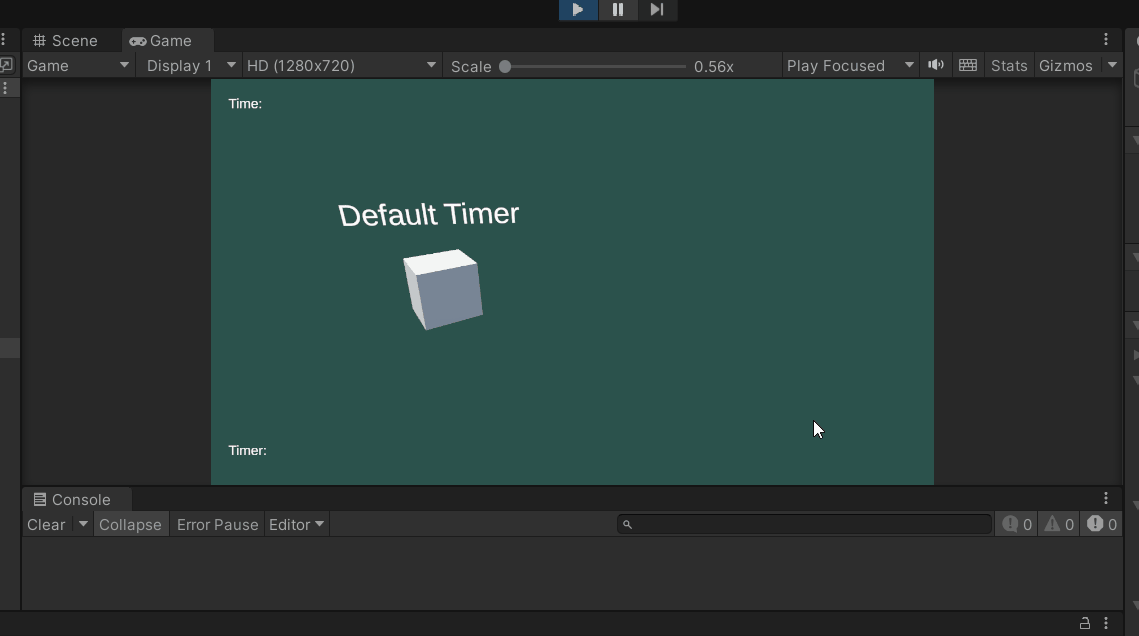
Task: Open the Play Focused dropdown
Action: (x=850, y=66)
